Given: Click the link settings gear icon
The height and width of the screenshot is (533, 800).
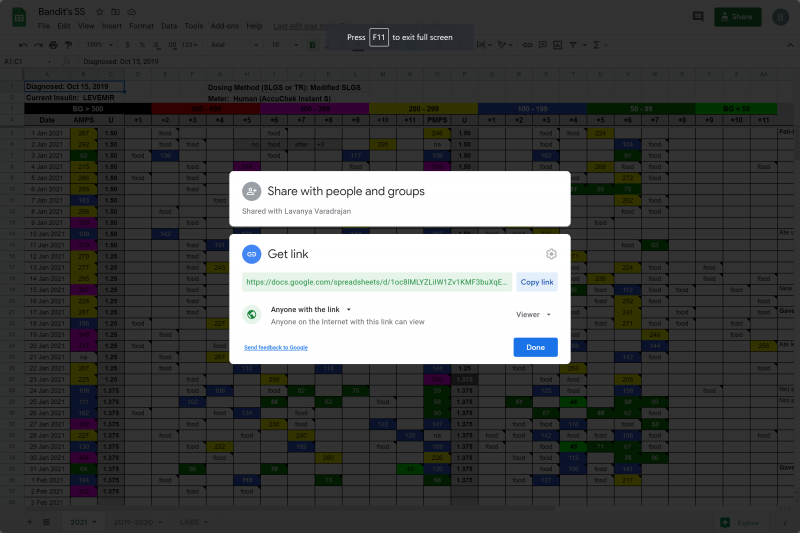Looking at the screenshot, I should [550, 254].
